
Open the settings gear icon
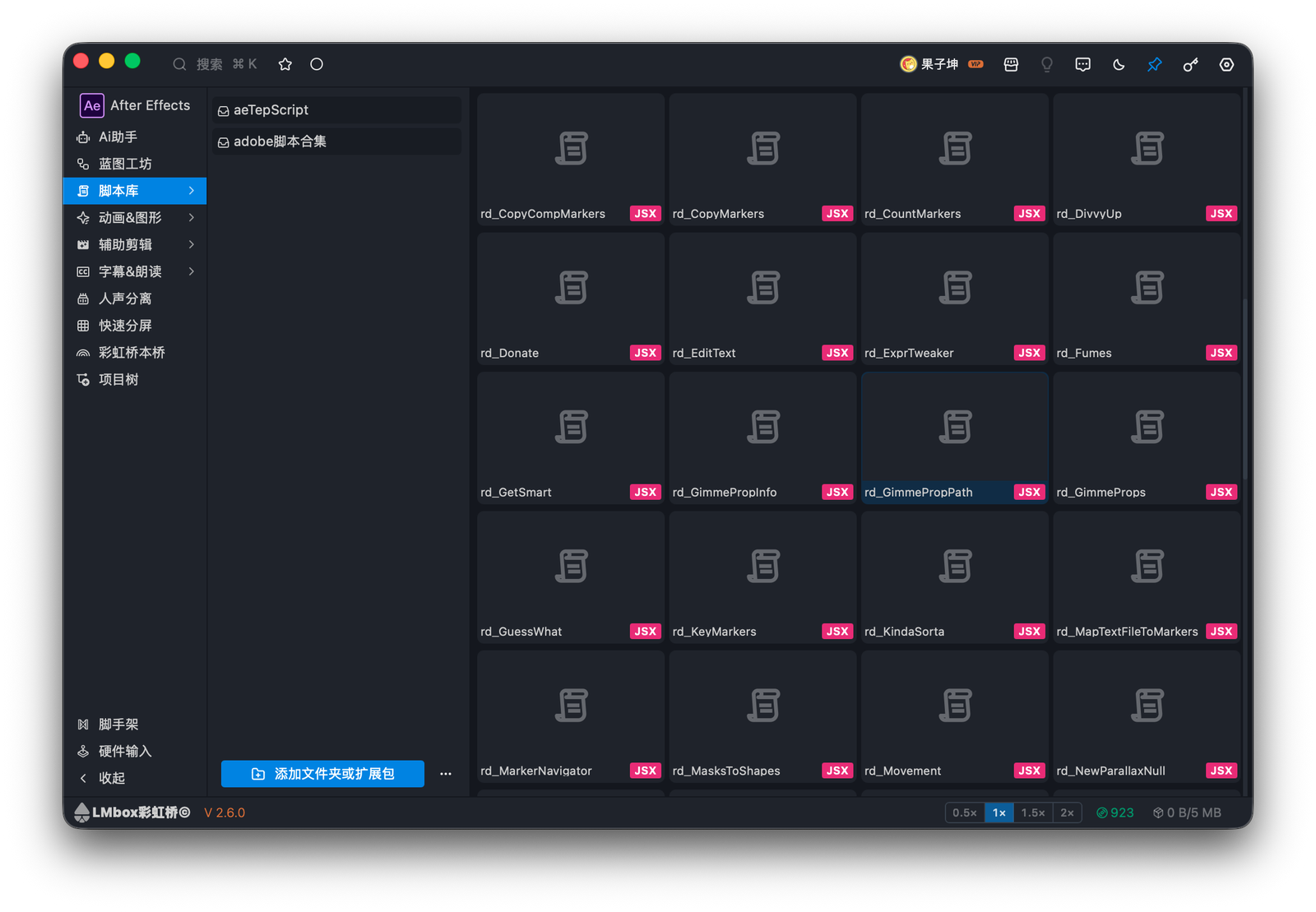coord(1226,64)
